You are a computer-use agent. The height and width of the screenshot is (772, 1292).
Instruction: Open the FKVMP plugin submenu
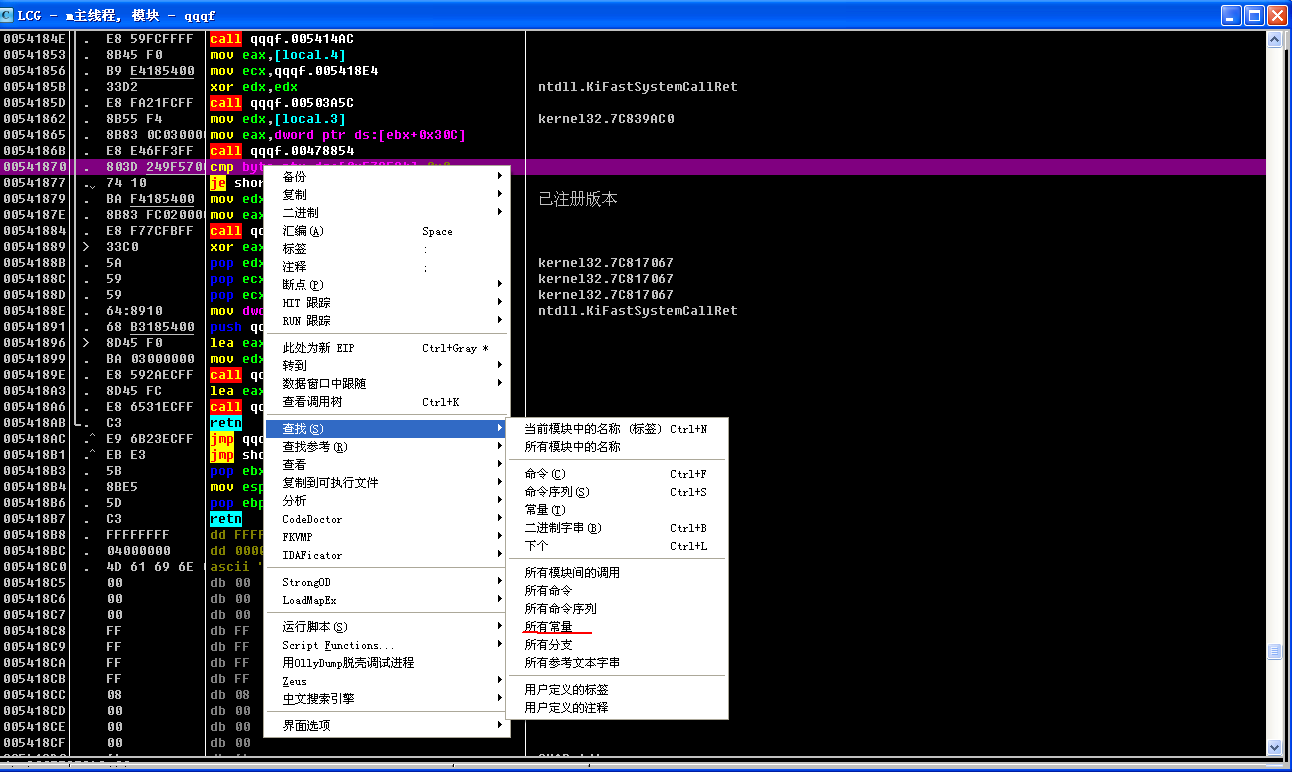click(x=387, y=536)
